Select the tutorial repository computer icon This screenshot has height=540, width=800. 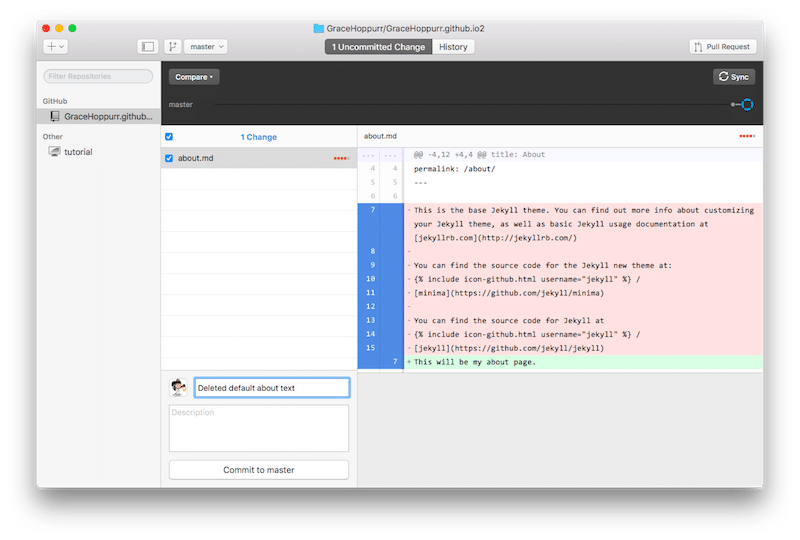coord(55,152)
